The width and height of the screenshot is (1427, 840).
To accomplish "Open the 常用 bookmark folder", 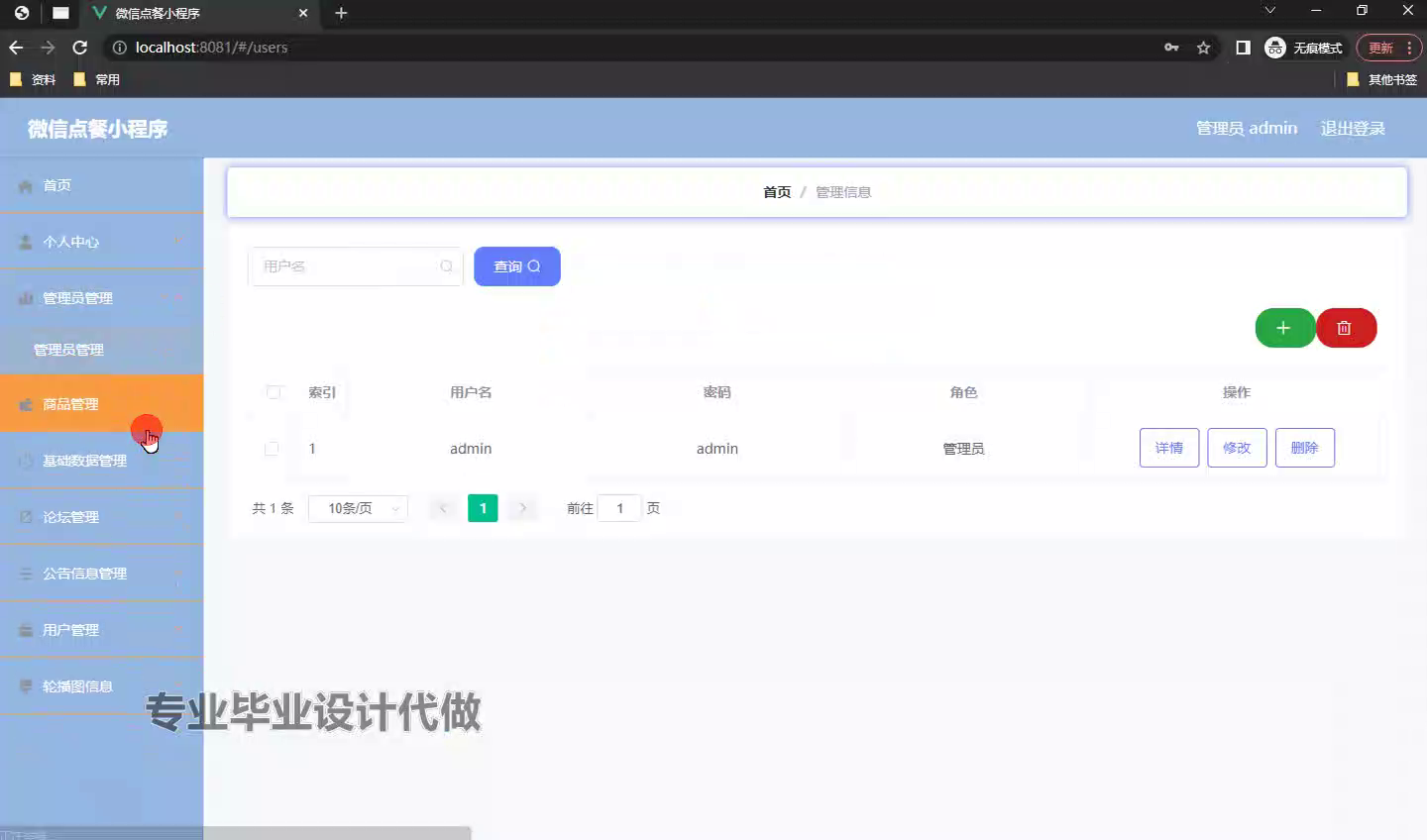I will click(x=97, y=79).
